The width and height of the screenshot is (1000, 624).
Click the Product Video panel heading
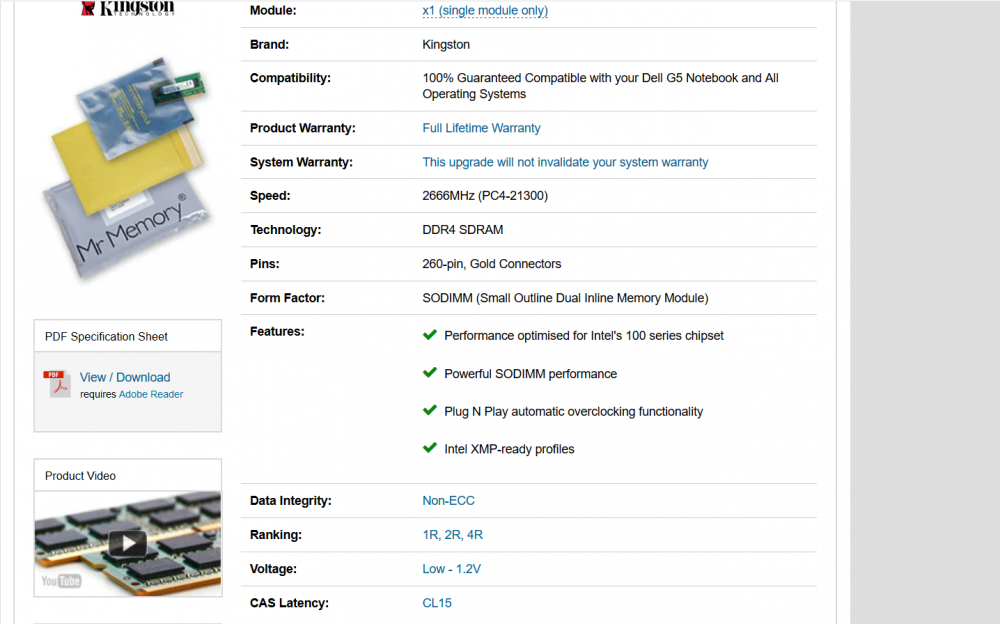(80, 476)
